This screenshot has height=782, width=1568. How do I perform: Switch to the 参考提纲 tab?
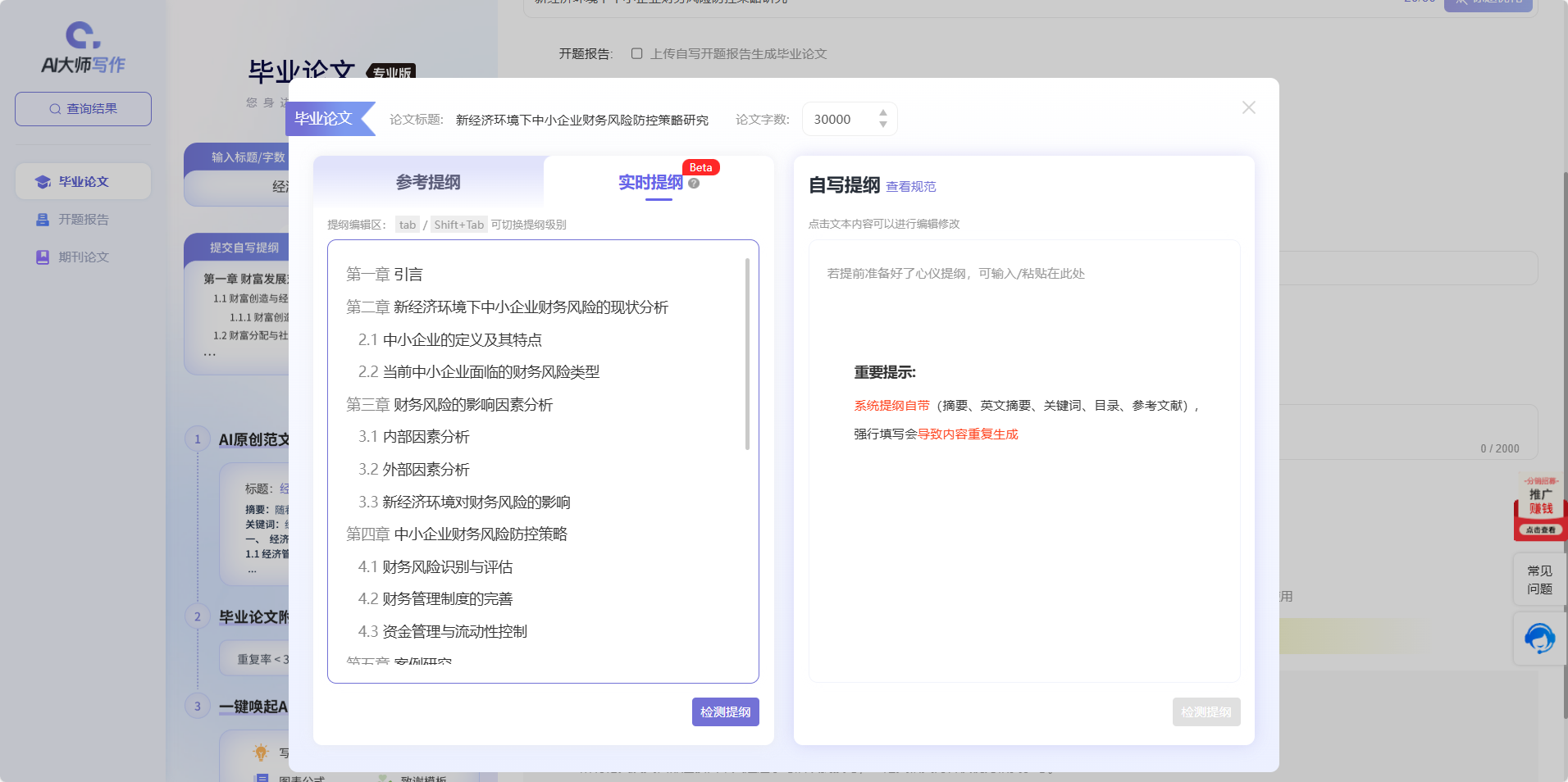pyautogui.click(x=427, y=182)
